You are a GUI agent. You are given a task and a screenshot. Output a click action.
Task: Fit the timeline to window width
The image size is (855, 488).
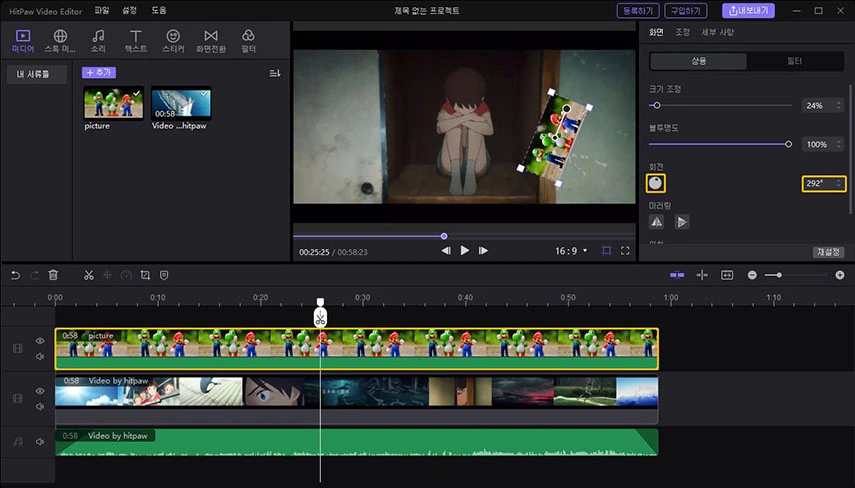(727, 275)
